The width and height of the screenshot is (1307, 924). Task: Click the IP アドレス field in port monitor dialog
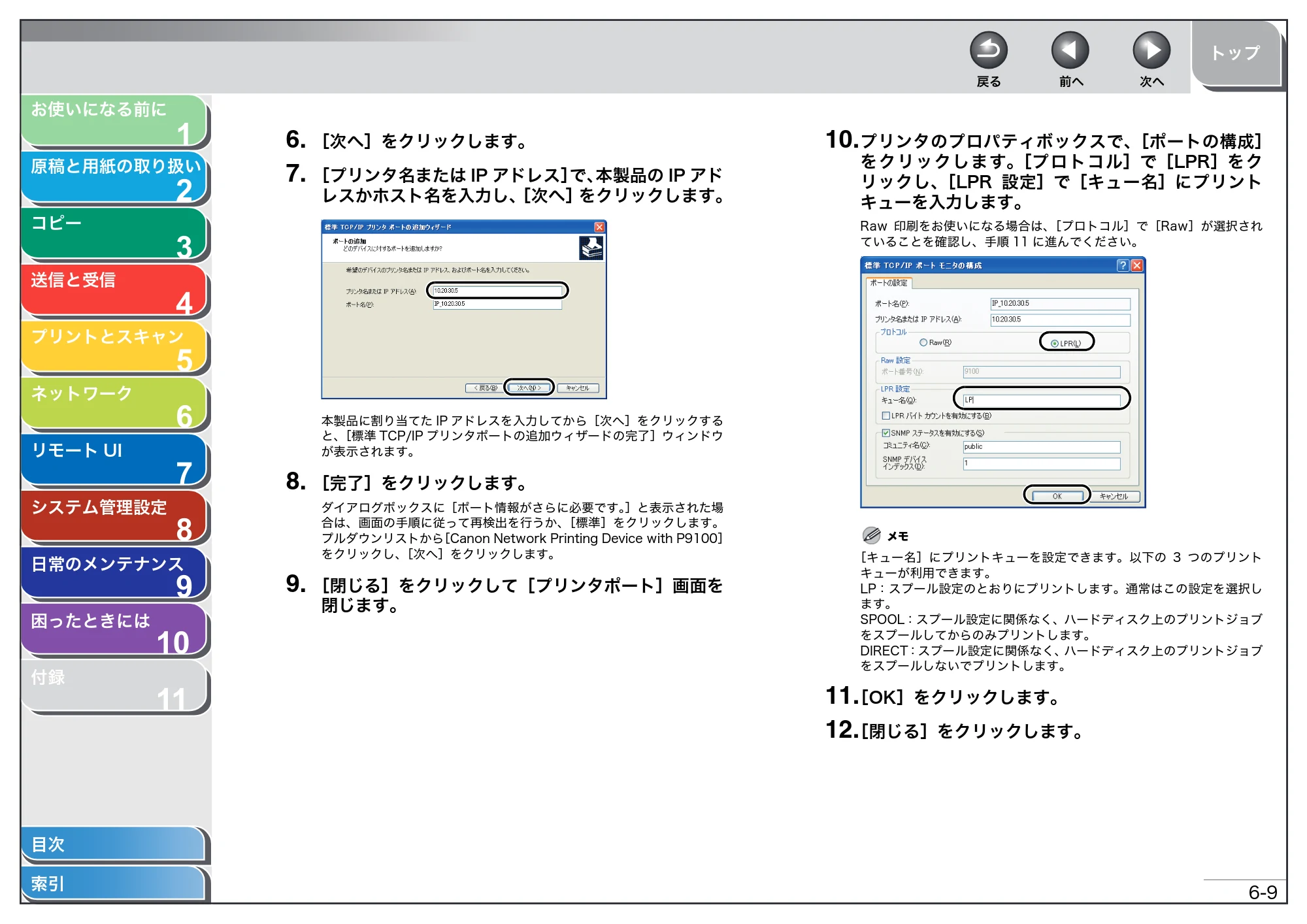point(1060,320)
